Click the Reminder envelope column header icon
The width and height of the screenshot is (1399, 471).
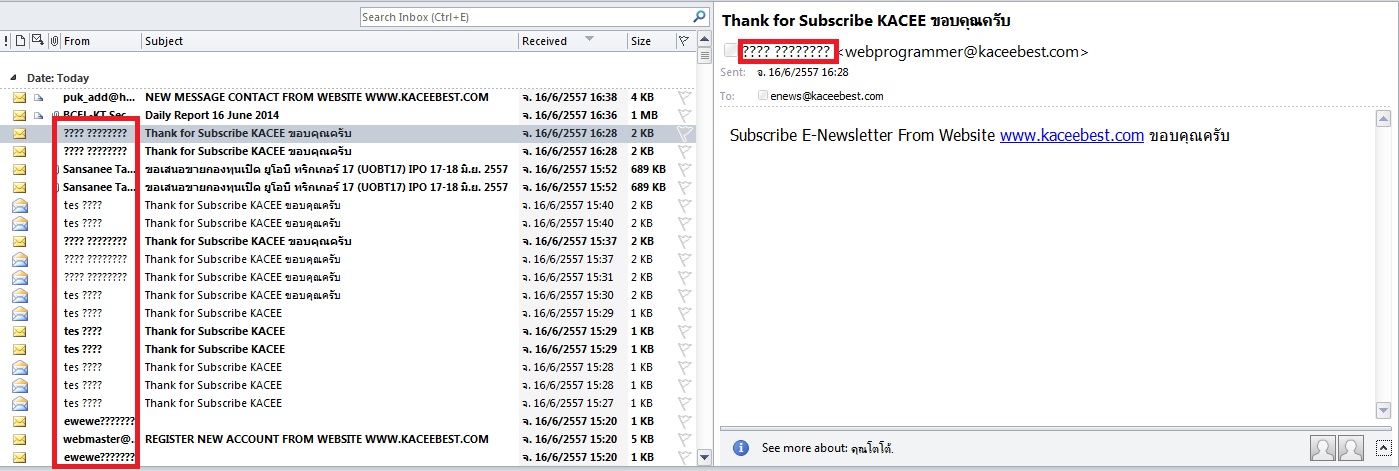pos(38,41)
